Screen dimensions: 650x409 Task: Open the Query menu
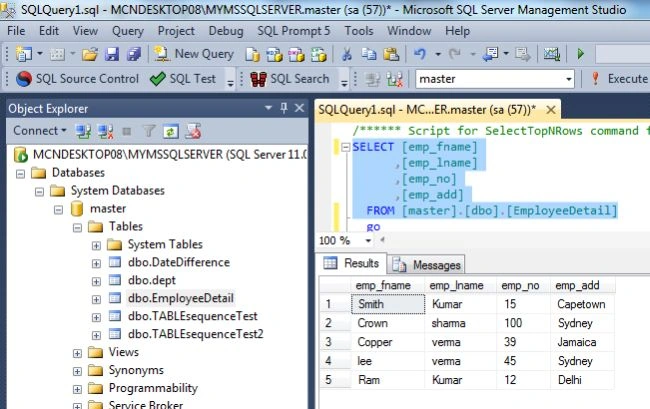point(128,31)
